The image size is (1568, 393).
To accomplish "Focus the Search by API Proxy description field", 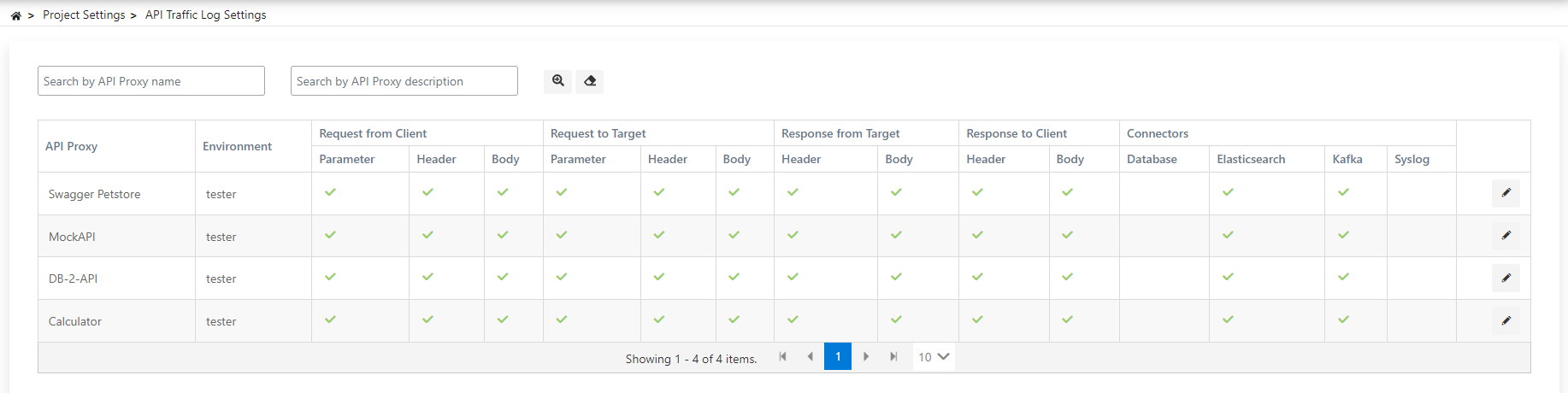I will point(404,81).
